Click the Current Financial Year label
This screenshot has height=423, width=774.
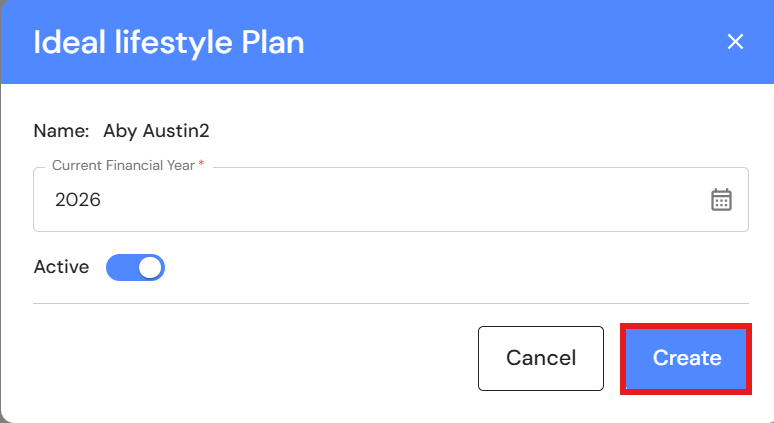(124, 165)
